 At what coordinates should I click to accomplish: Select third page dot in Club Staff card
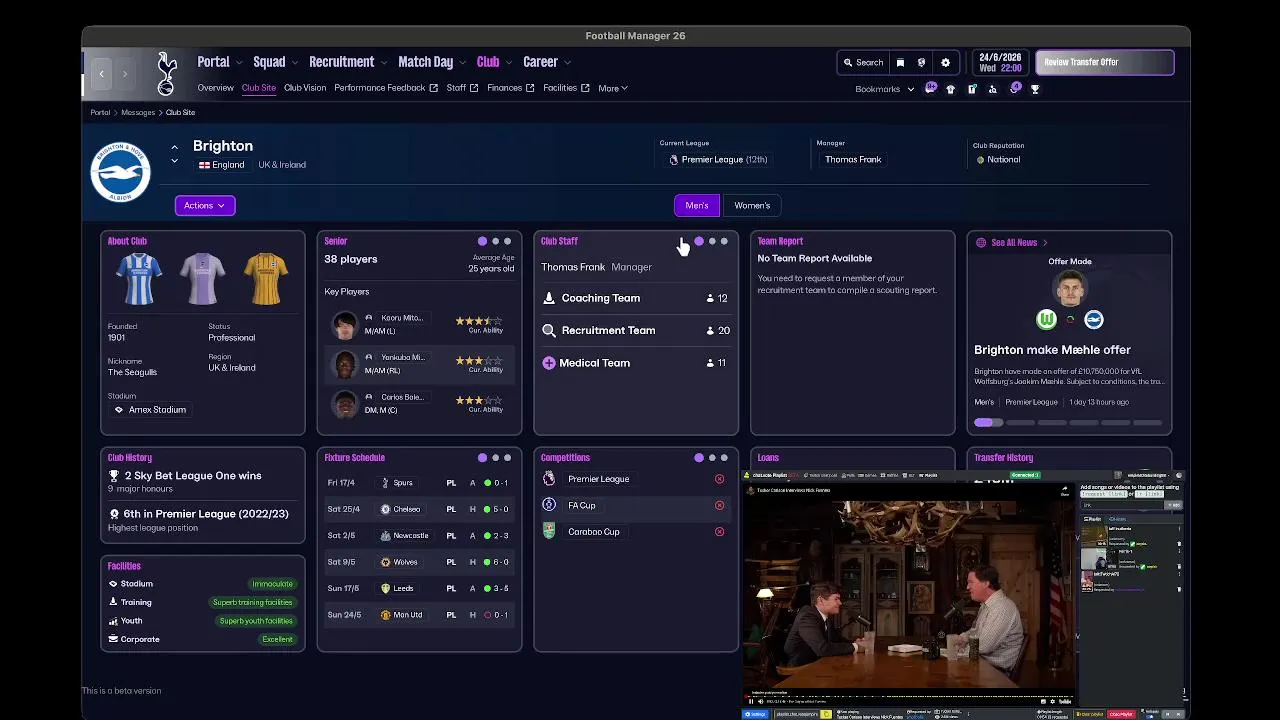(x=724, y=241)
